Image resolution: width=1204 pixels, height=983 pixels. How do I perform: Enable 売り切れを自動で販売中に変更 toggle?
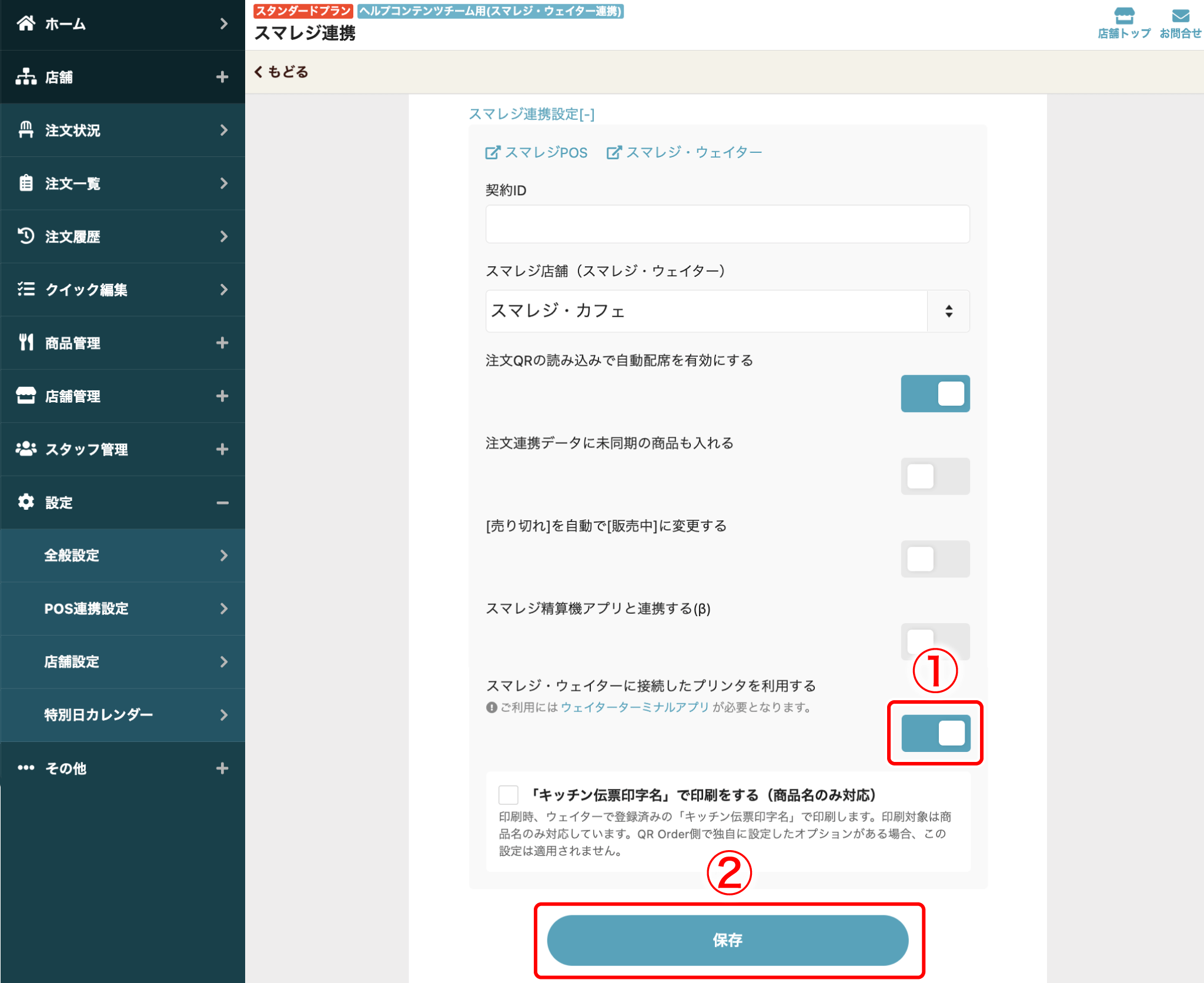pyautogui.click(x=935, y=559)
